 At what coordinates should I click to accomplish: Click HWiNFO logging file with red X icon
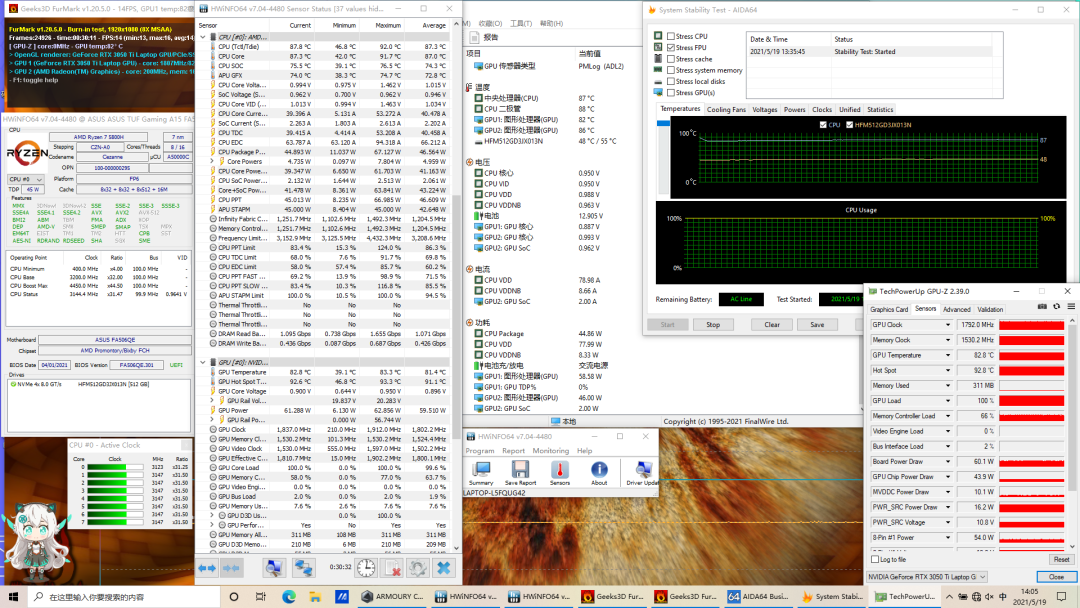[x=393, y=568]
